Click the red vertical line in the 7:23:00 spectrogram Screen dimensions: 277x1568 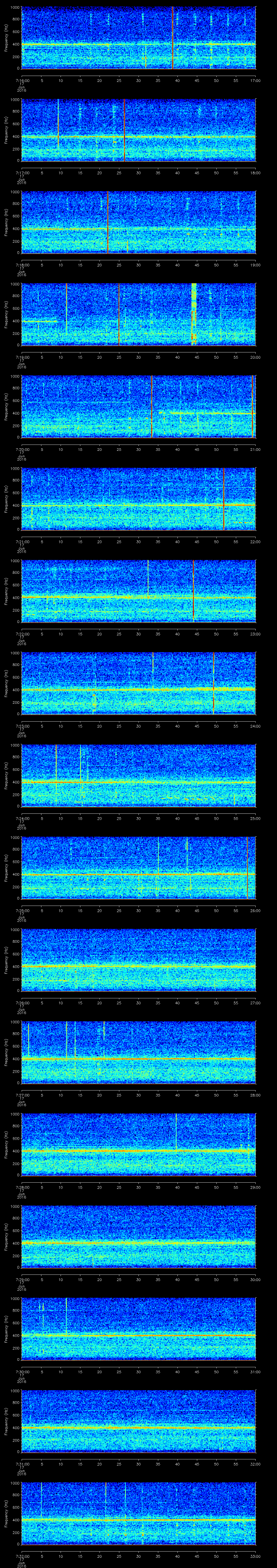(214, 683)
